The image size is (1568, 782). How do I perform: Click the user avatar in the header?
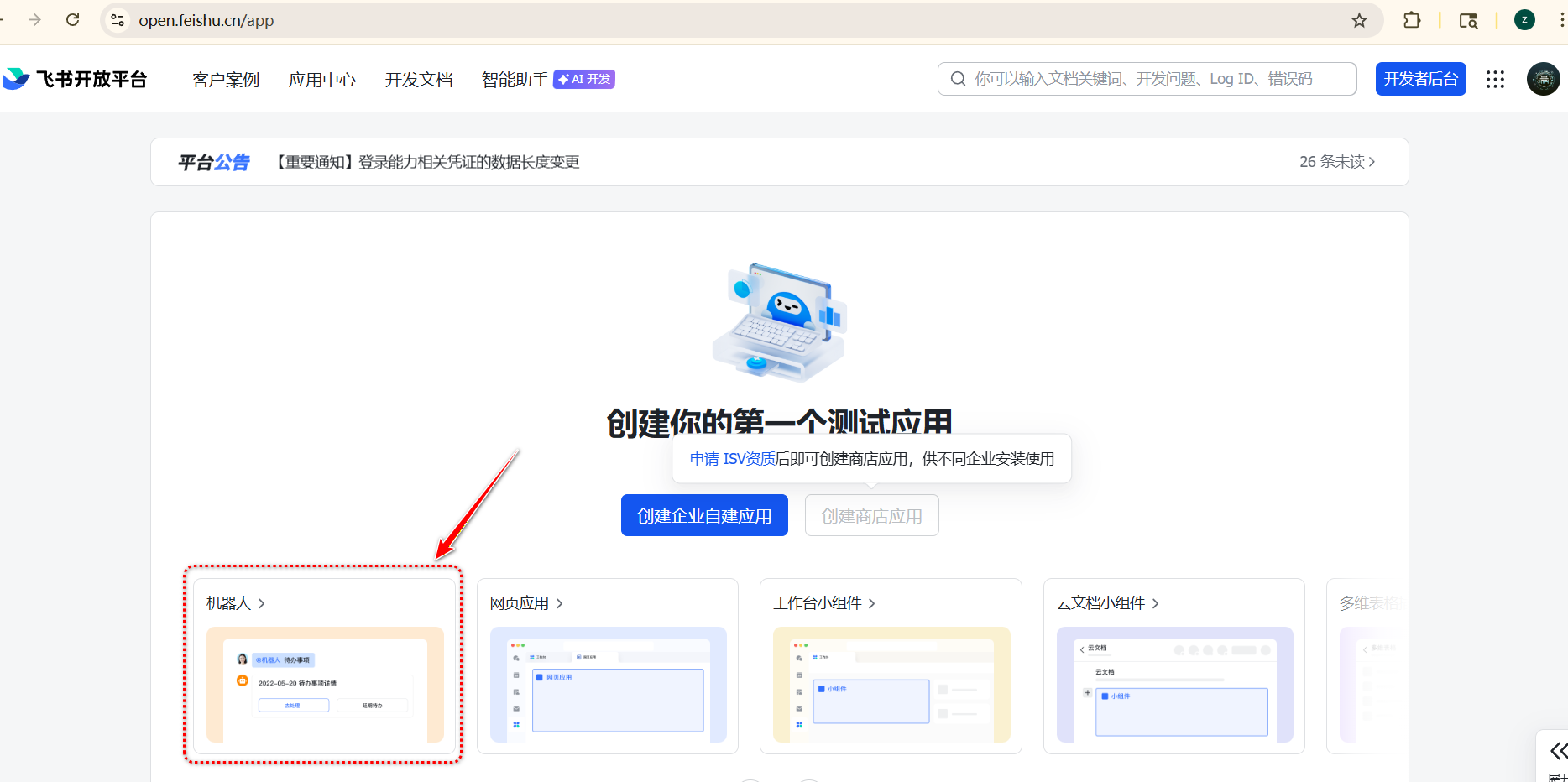[x=1543, y=79]
